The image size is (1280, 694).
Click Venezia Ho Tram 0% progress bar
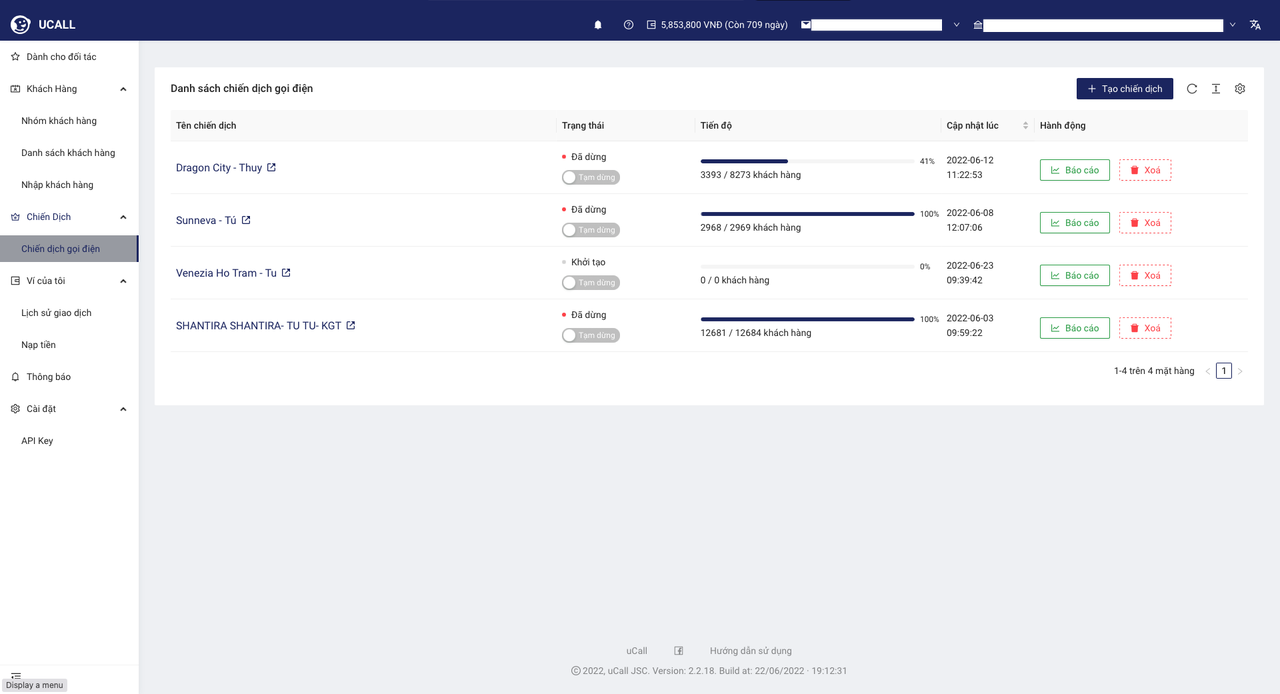coord(807,267)
